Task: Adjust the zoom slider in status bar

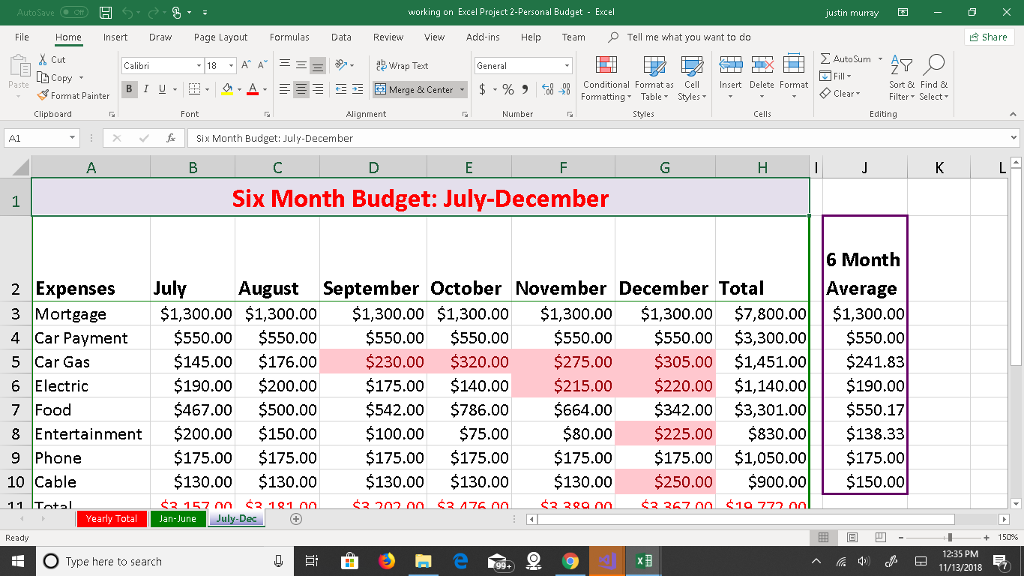Action: (x=950, y=537)
